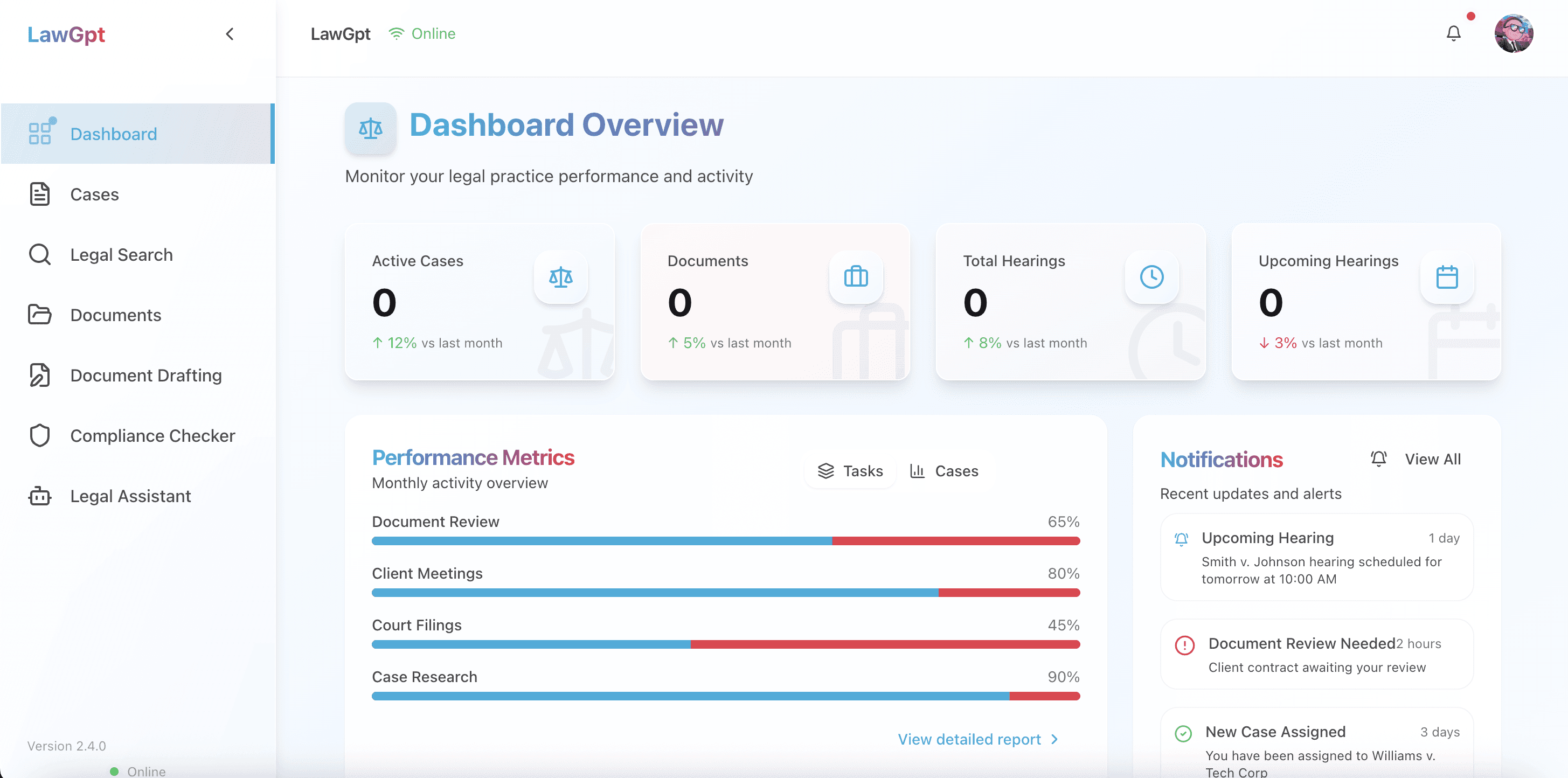Switch Performance Metrics to Cases view
The width and height of the screenshot is (1568, 778).
coord(943,471)
